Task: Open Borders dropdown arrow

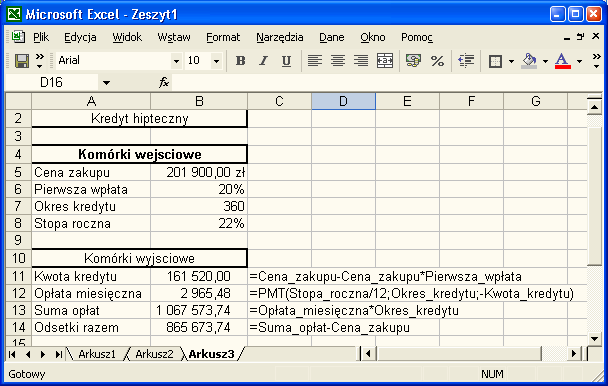Action: [x=511, y=61]
